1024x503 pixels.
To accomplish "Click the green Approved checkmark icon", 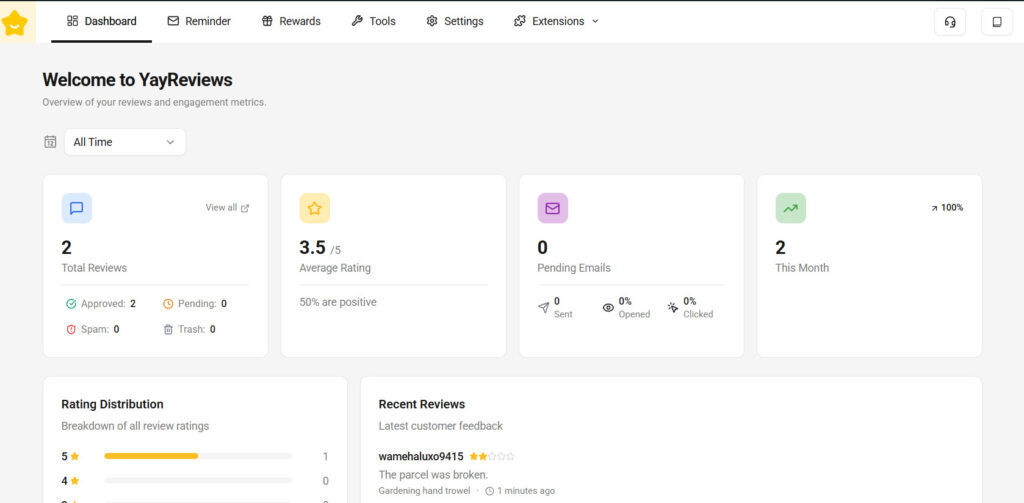I will click(71, 304).
